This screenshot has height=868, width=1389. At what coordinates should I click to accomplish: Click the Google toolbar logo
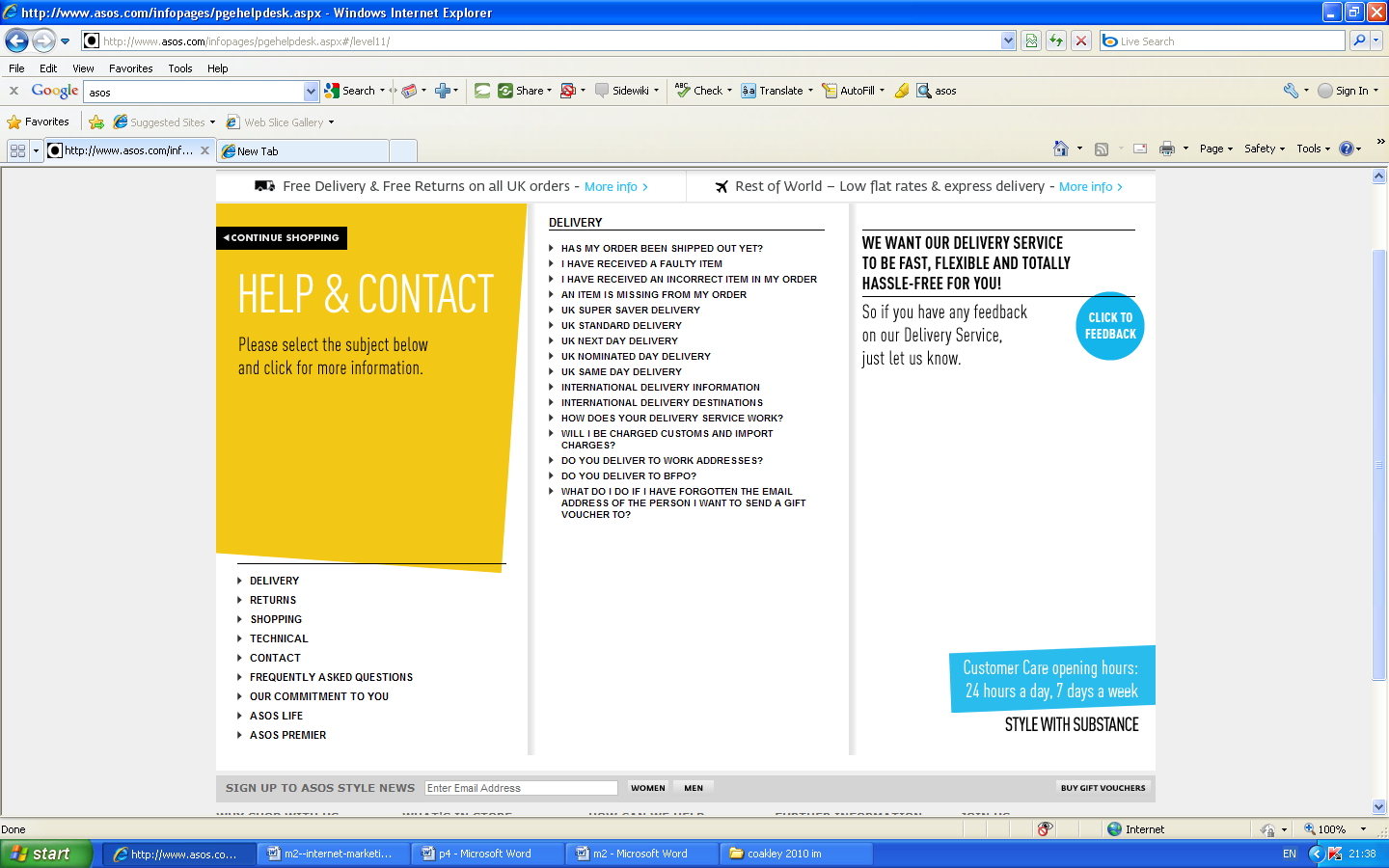[x=54, y=91]
